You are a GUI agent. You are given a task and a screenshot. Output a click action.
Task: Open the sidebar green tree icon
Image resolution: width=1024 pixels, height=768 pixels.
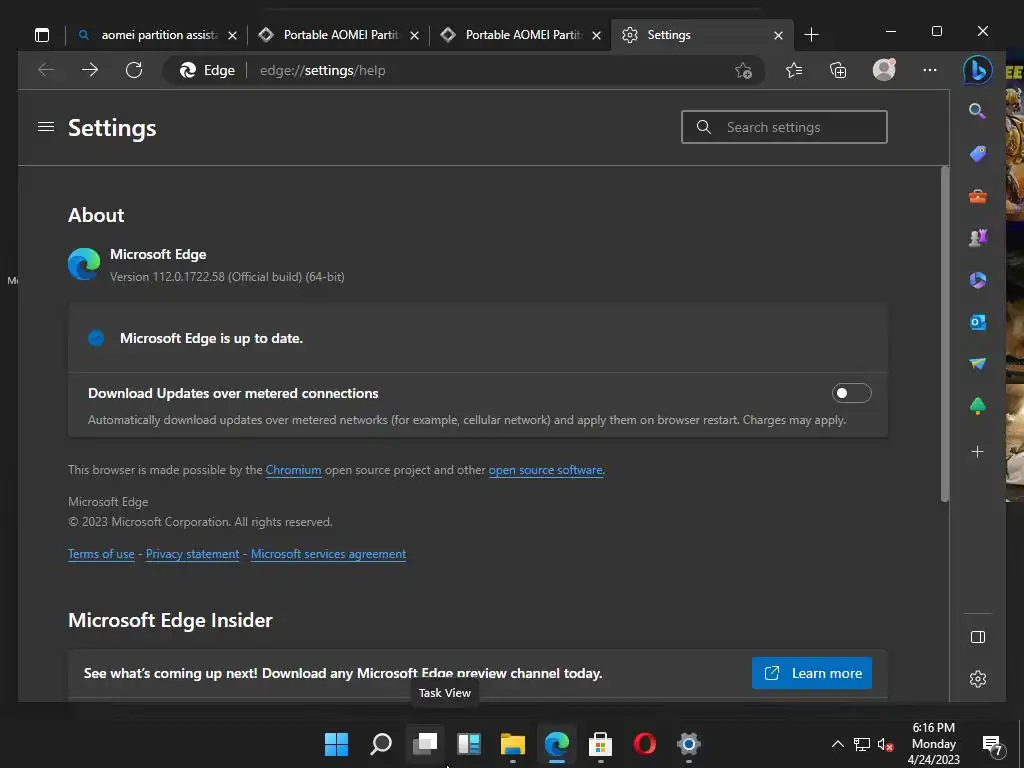[x=978, y=406]
